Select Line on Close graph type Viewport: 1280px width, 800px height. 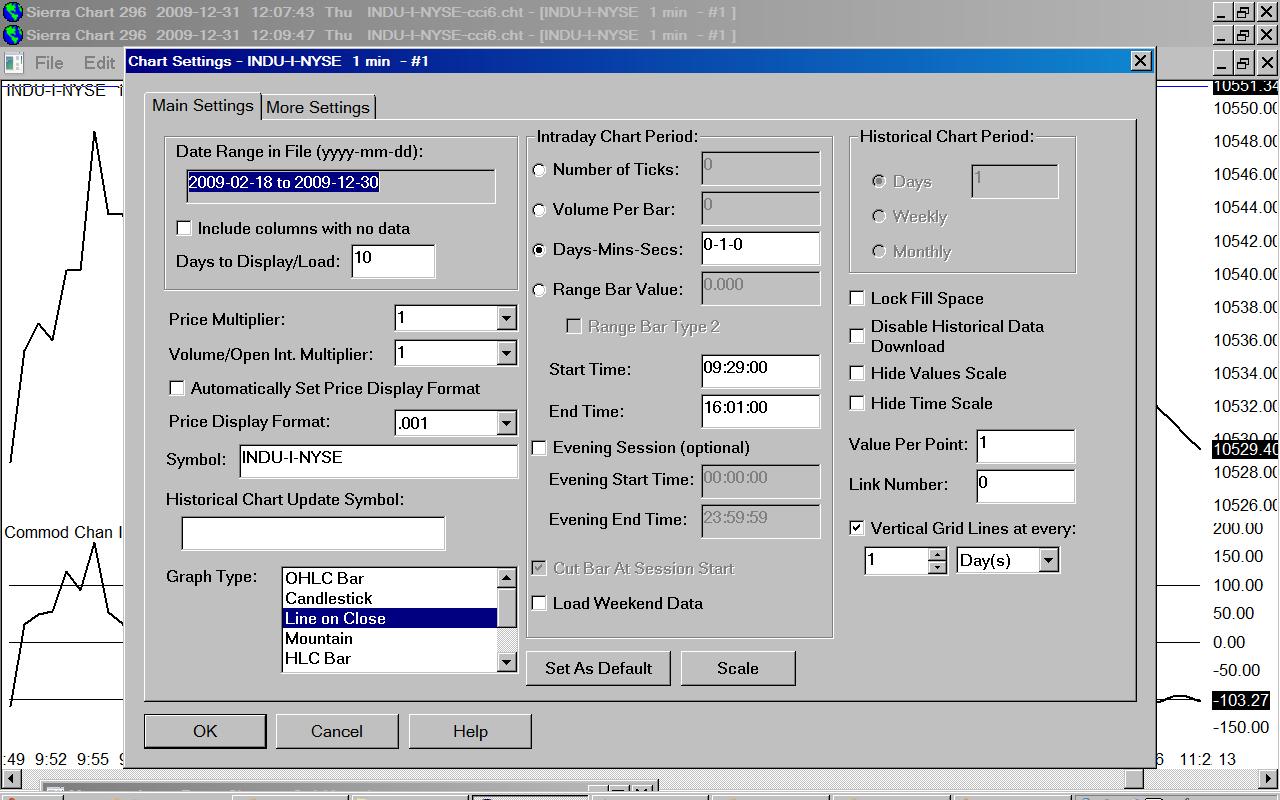(x=390, y=618)
